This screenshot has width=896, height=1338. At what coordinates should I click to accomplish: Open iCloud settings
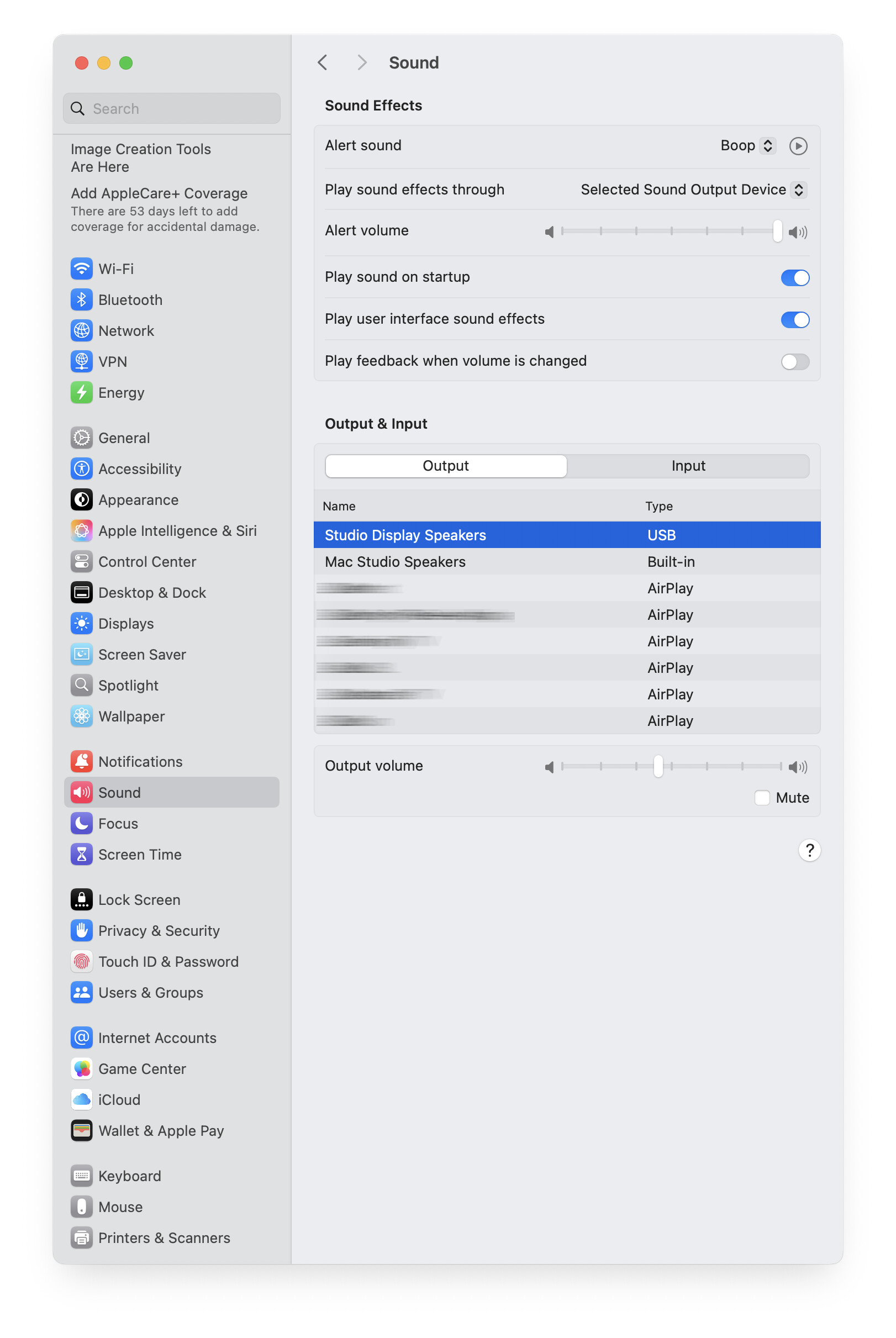(x=171, y=1100)
